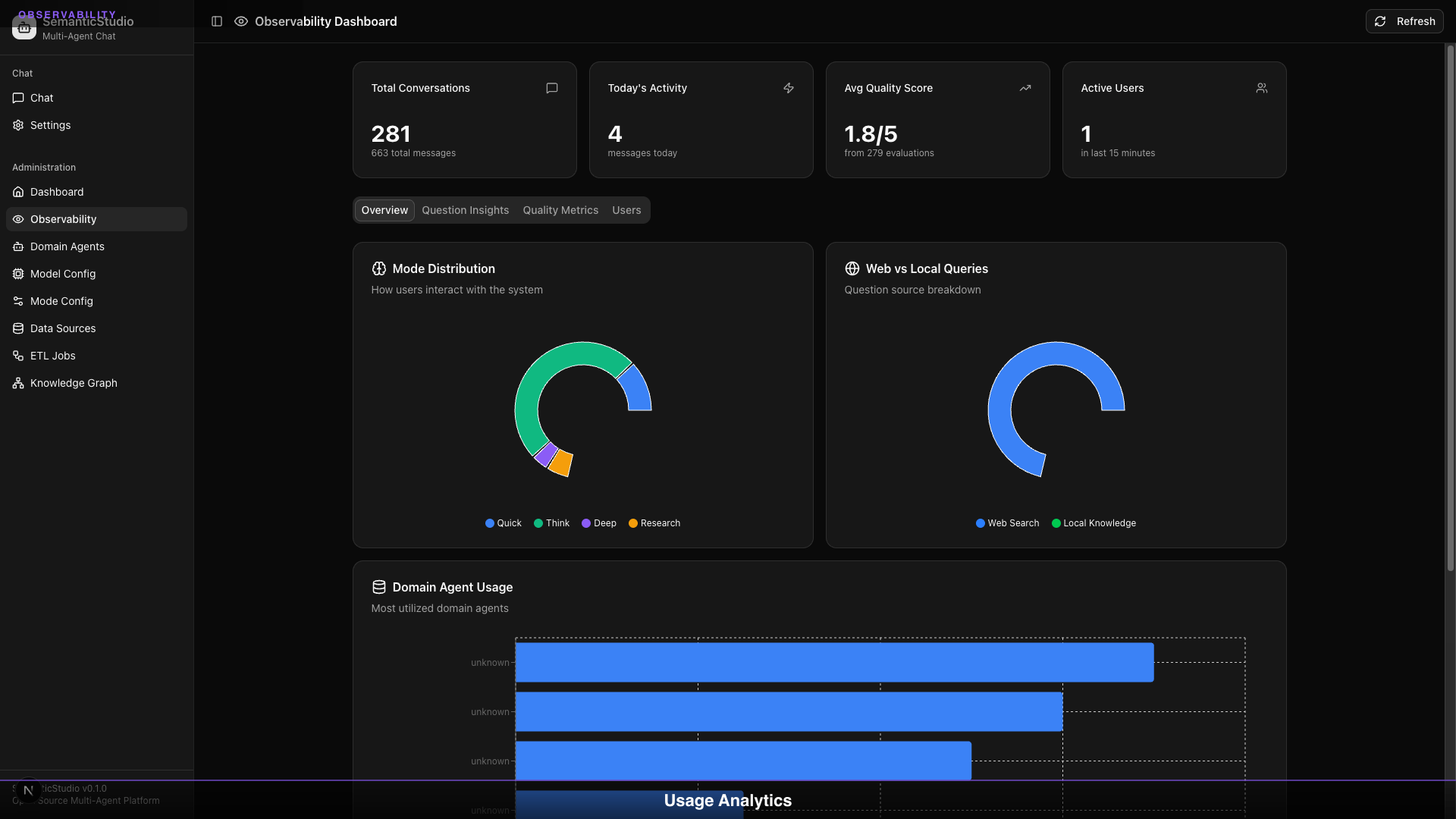The height and width of the screenshot is (819, 1456).
Task: Open Chat from the sidebar
Action: coord(42,98)
